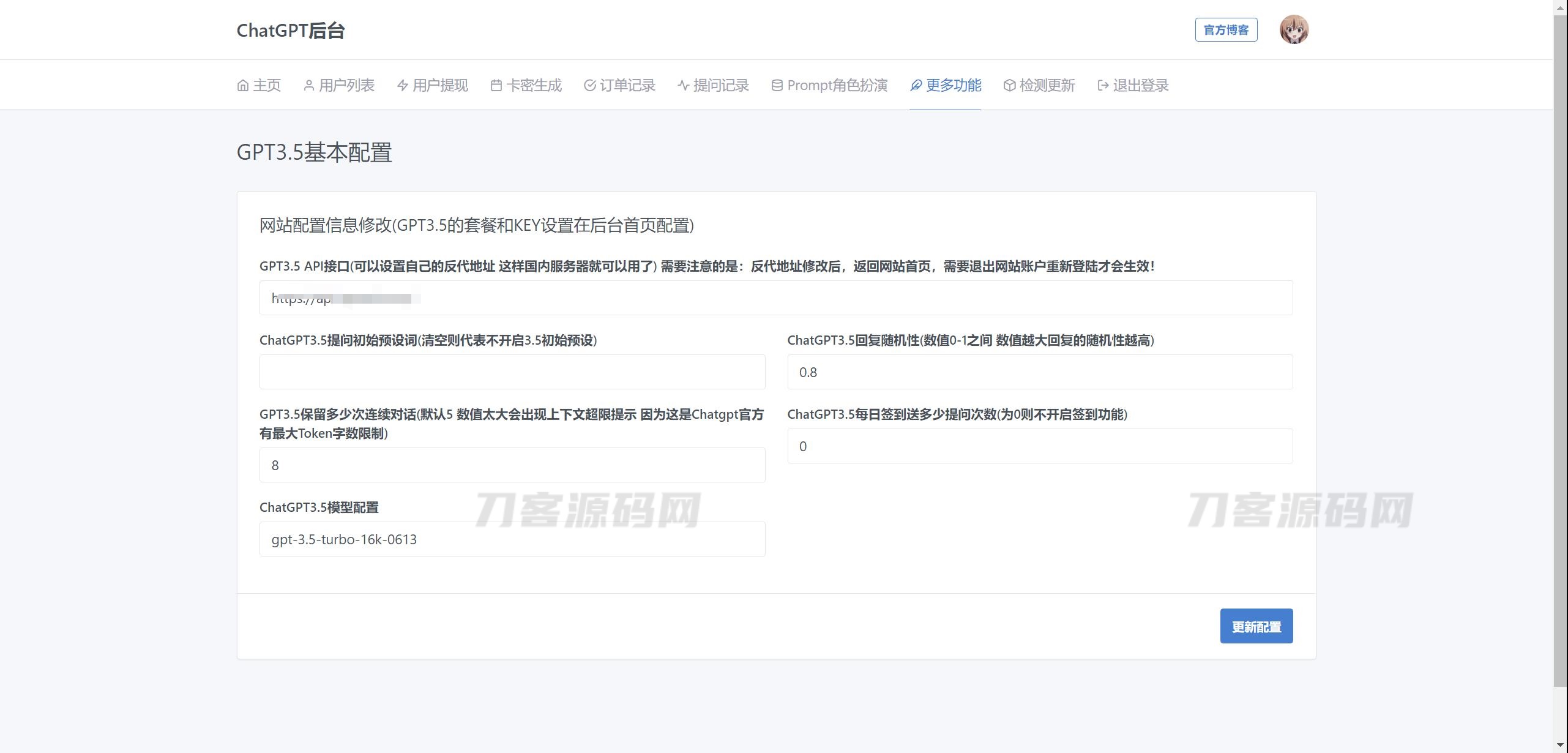Click the 模型配置 field with gpt-3.5-turbo-16k-0613
The height and width of the screenshot is (753, 1568).
click(512, 539)
